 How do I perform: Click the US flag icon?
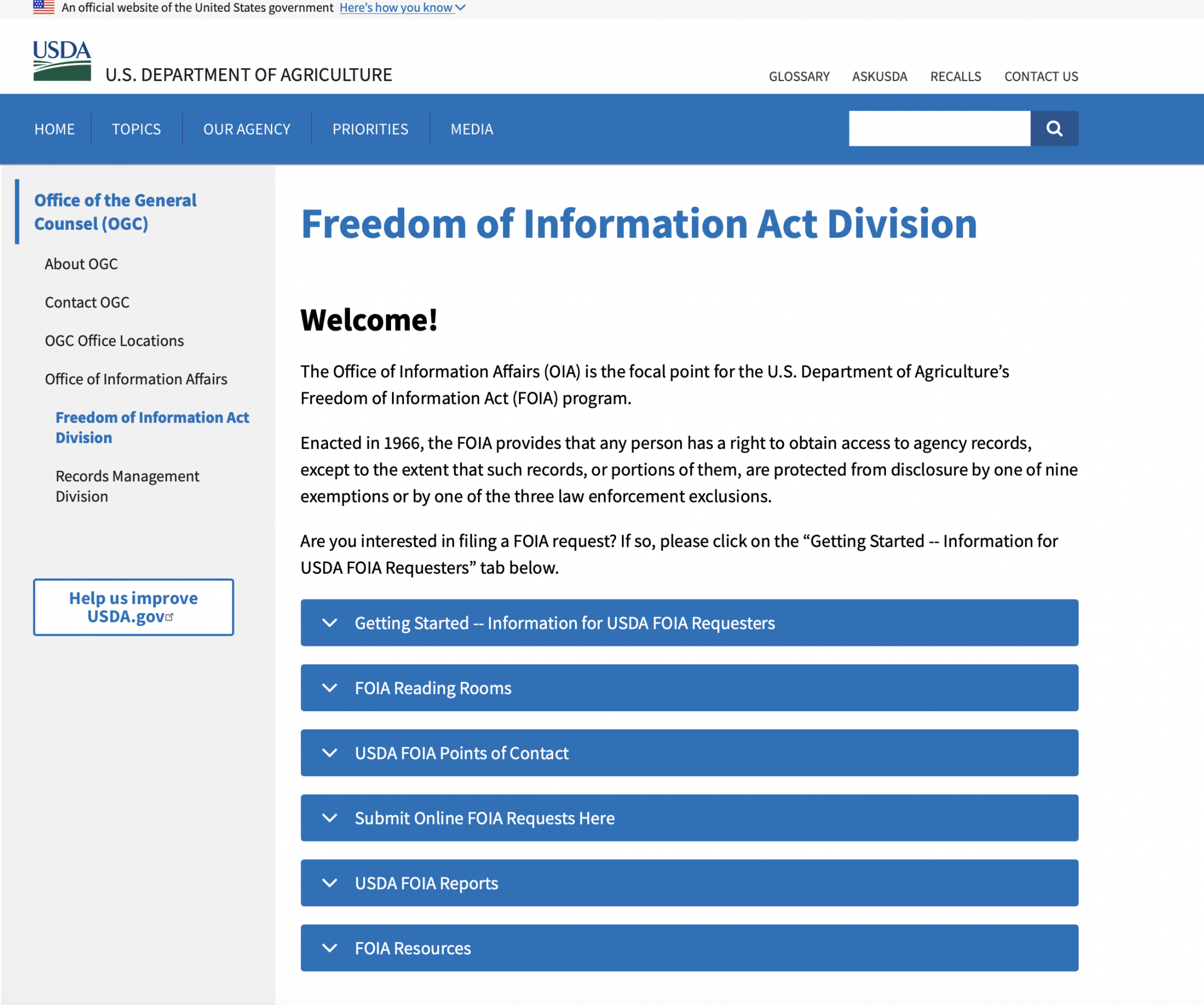pos(44,7)
